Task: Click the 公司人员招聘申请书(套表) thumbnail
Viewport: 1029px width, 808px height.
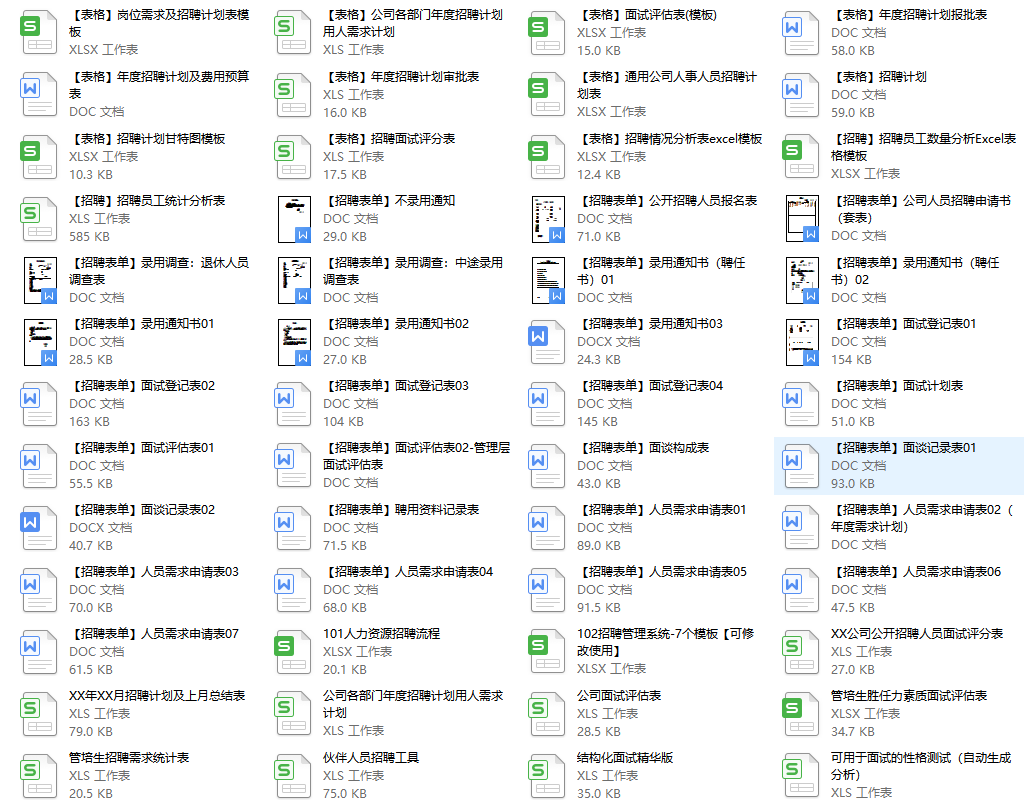Action: coord(802,219)
